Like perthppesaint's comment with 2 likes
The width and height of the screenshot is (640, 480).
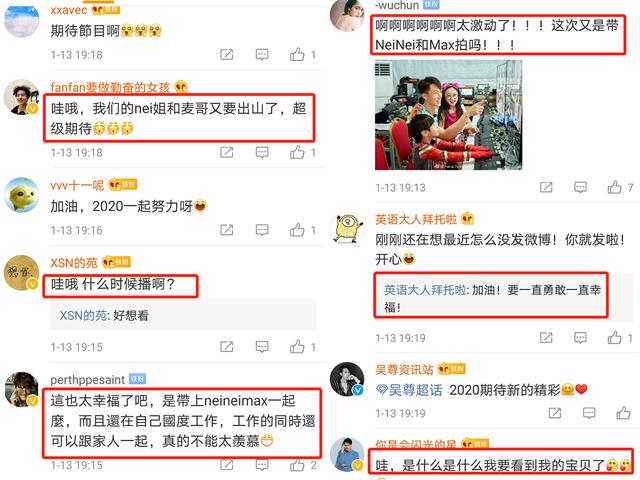pyautogui.click(x=297, y=464)
